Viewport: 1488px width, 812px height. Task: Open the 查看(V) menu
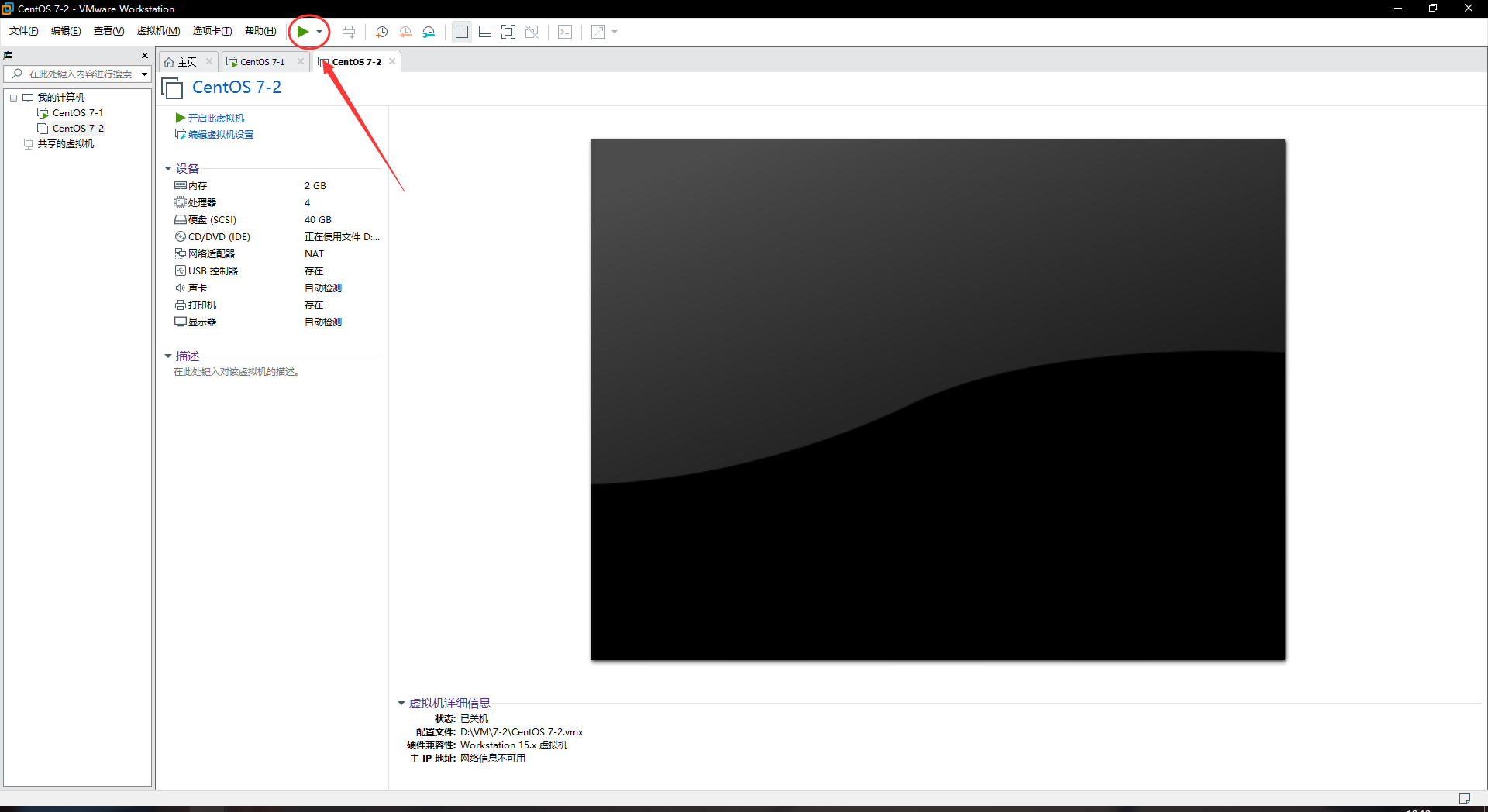click(108, 31)
